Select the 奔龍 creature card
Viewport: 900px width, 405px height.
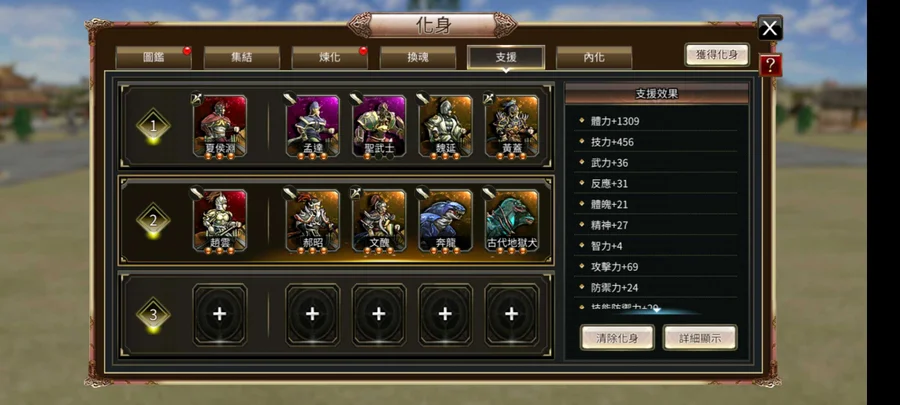pyautogui.click(x=445, y=221)
